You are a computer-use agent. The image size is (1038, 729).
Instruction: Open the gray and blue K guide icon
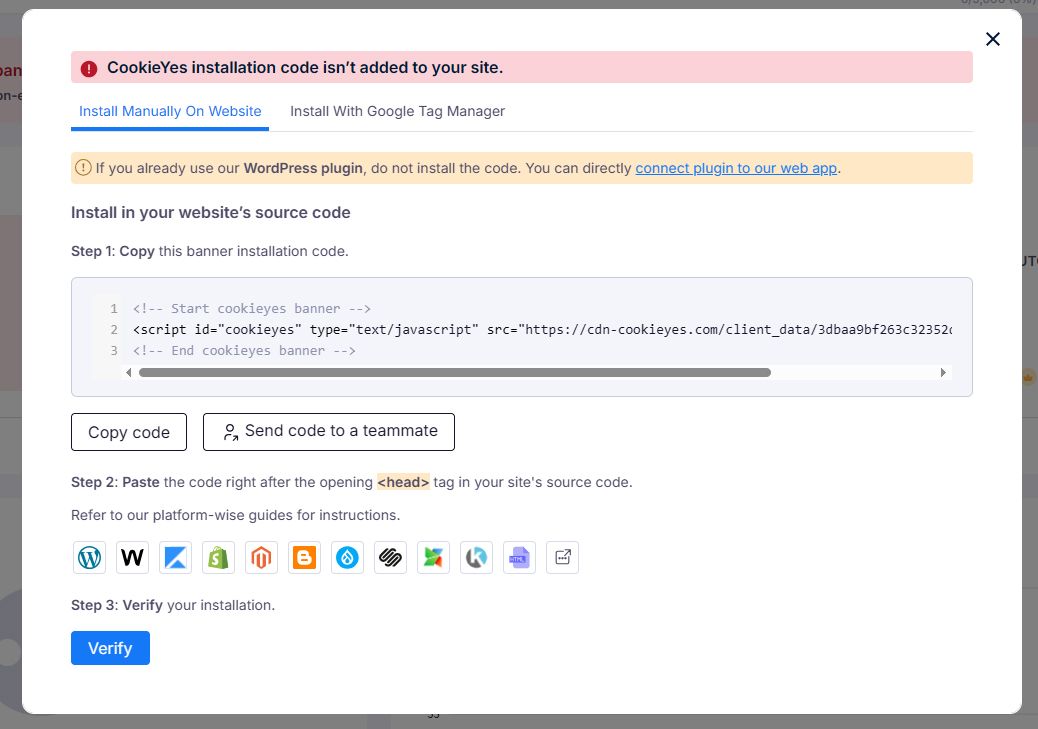tap(477, 558)
